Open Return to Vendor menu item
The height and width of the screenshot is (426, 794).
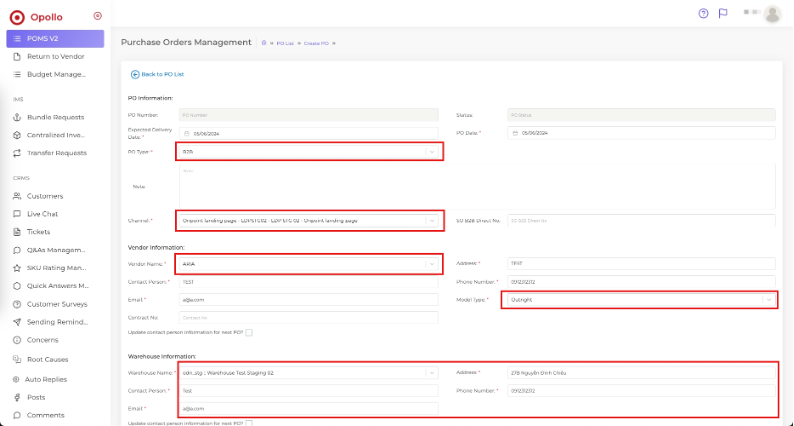[55, 57]
